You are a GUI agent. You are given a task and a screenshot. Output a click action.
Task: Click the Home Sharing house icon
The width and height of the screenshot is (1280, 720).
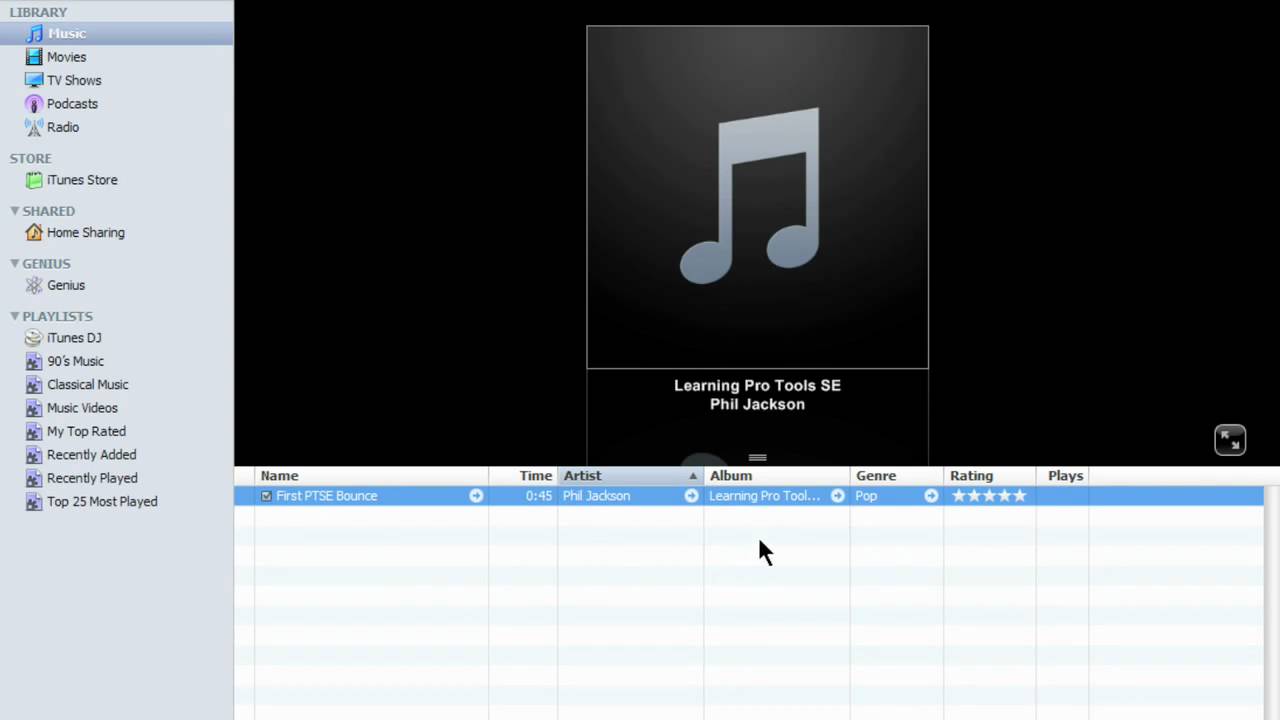pyautogui.click(x=34, y=232)
